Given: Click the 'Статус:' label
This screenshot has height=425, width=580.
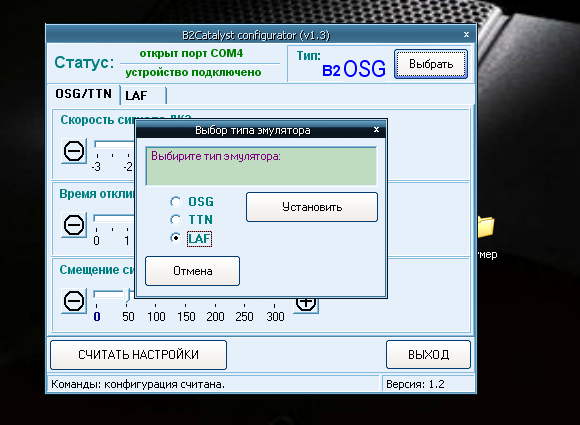Looking at the screenshot, I should (x=84, y=63).
